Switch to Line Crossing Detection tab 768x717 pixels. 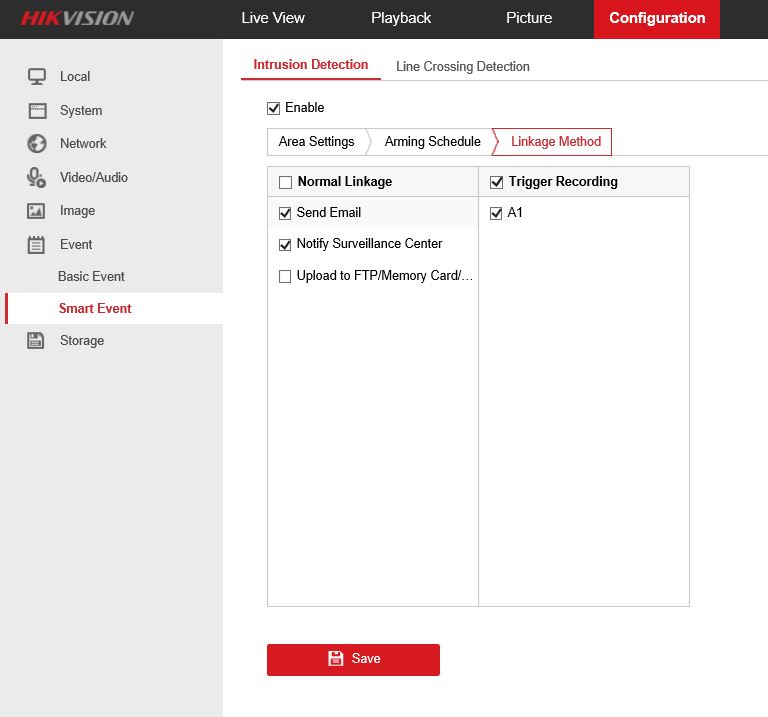tap(462, 66)
